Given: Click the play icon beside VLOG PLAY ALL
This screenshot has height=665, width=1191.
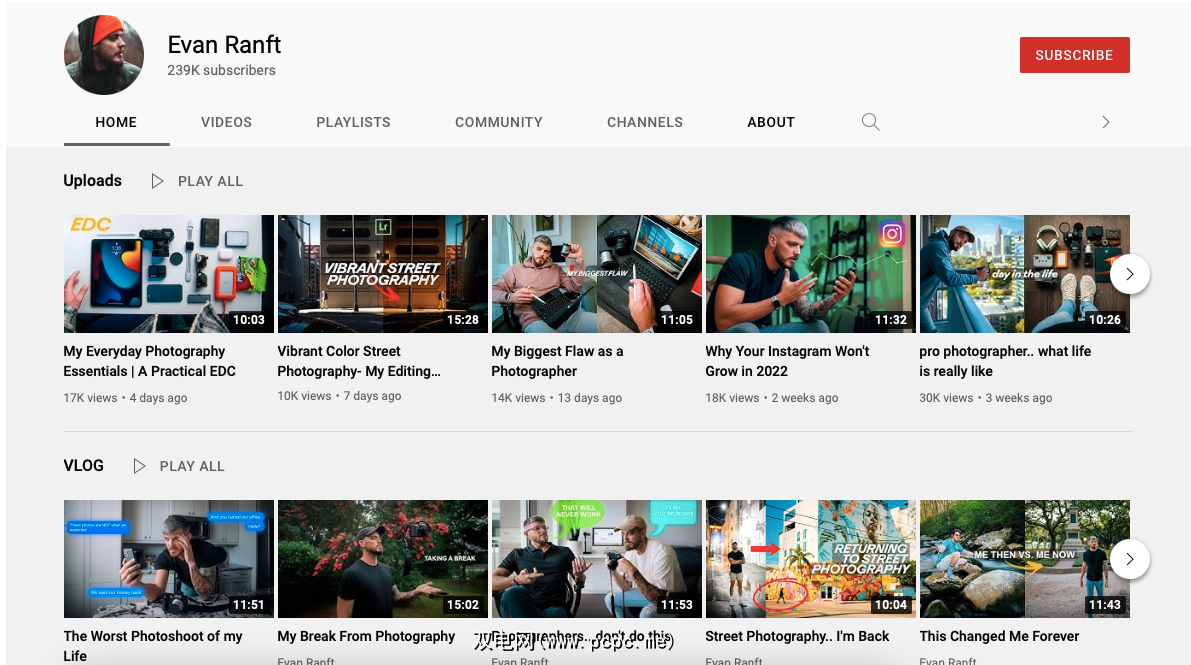Looking at the screenshot, I should coord(139,466).
